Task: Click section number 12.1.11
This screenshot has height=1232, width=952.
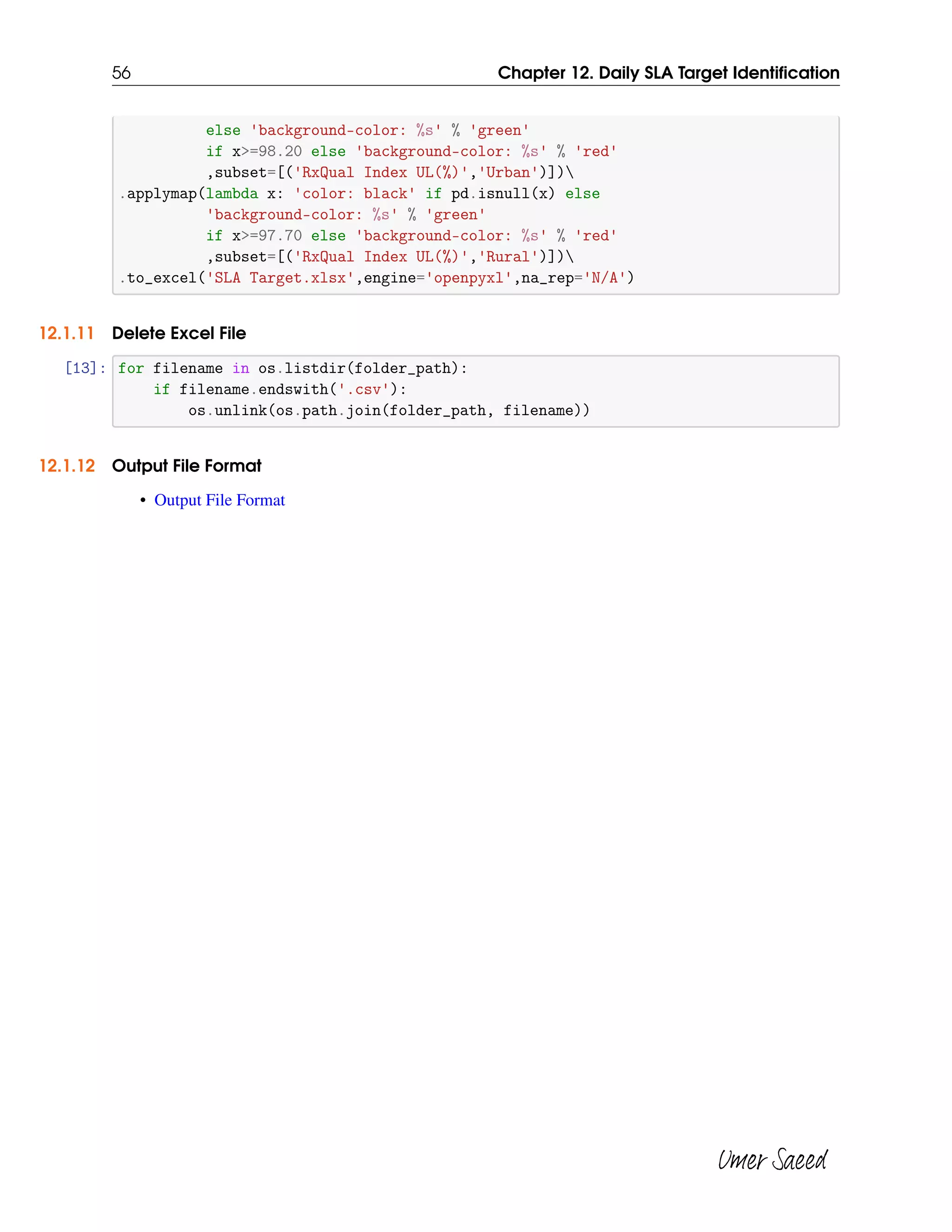Action: [66, 333]
